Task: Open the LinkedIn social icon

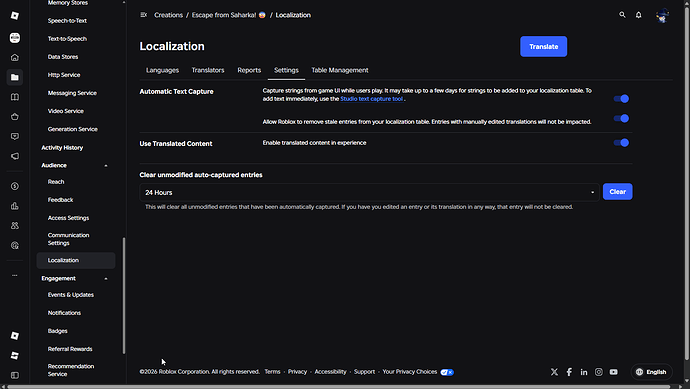Action: tap(584, 372)
